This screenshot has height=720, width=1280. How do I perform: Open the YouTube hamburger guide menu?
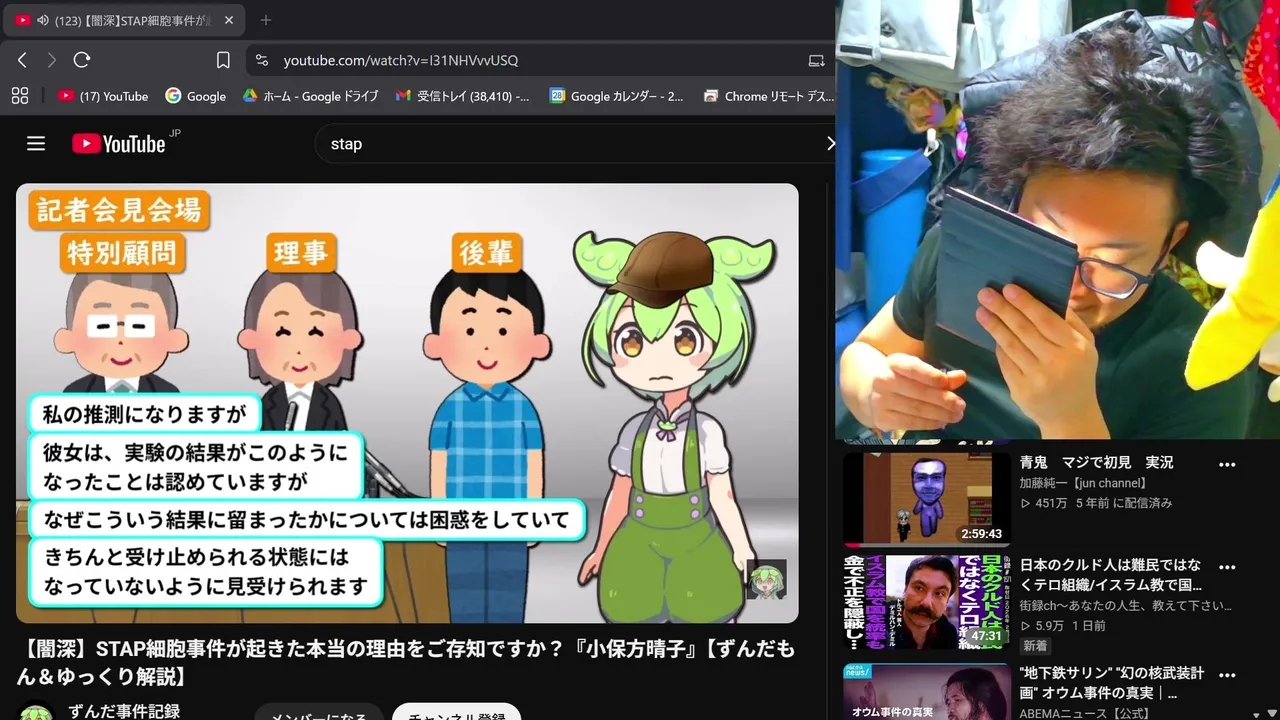point(36,144)
